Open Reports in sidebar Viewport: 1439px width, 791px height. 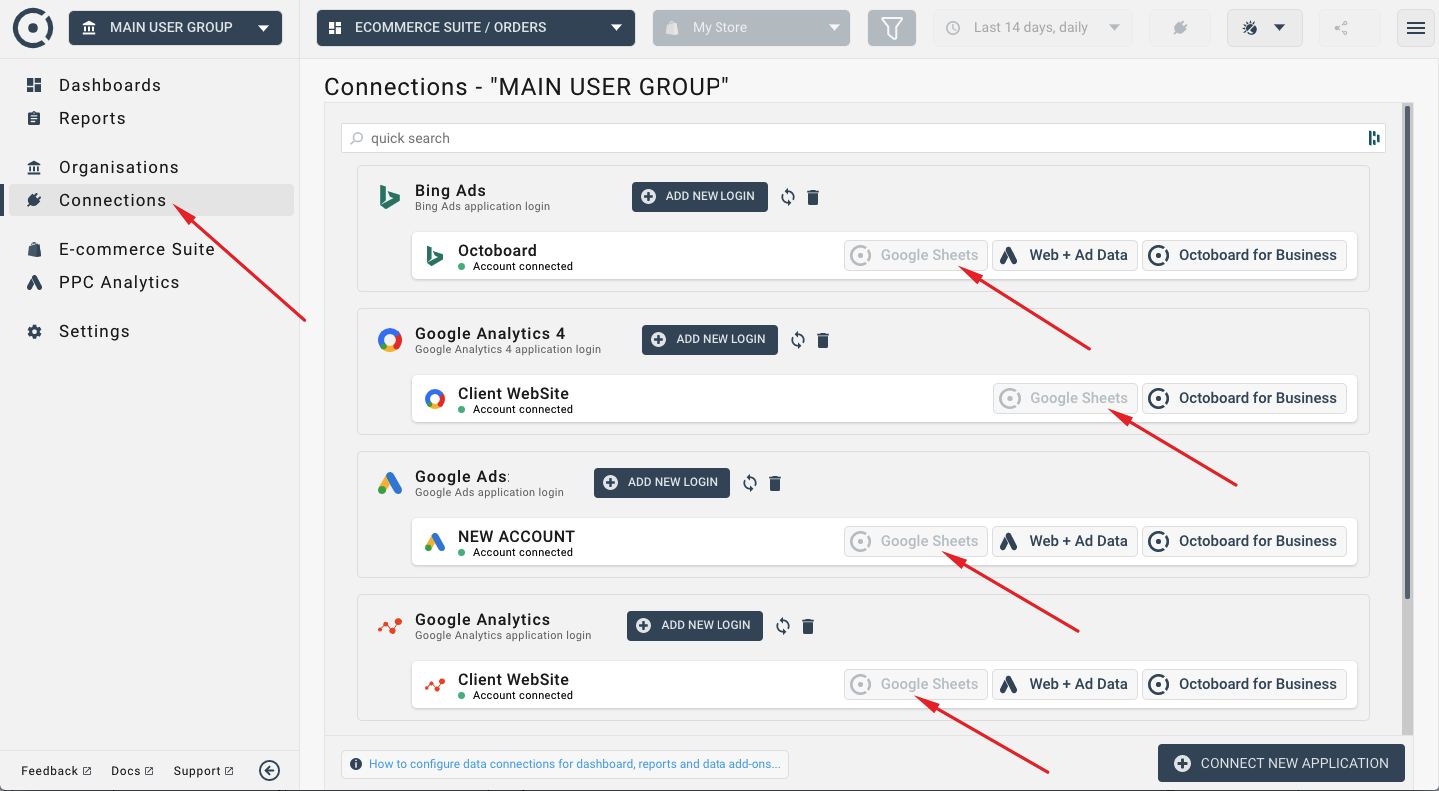click(92, 118)
